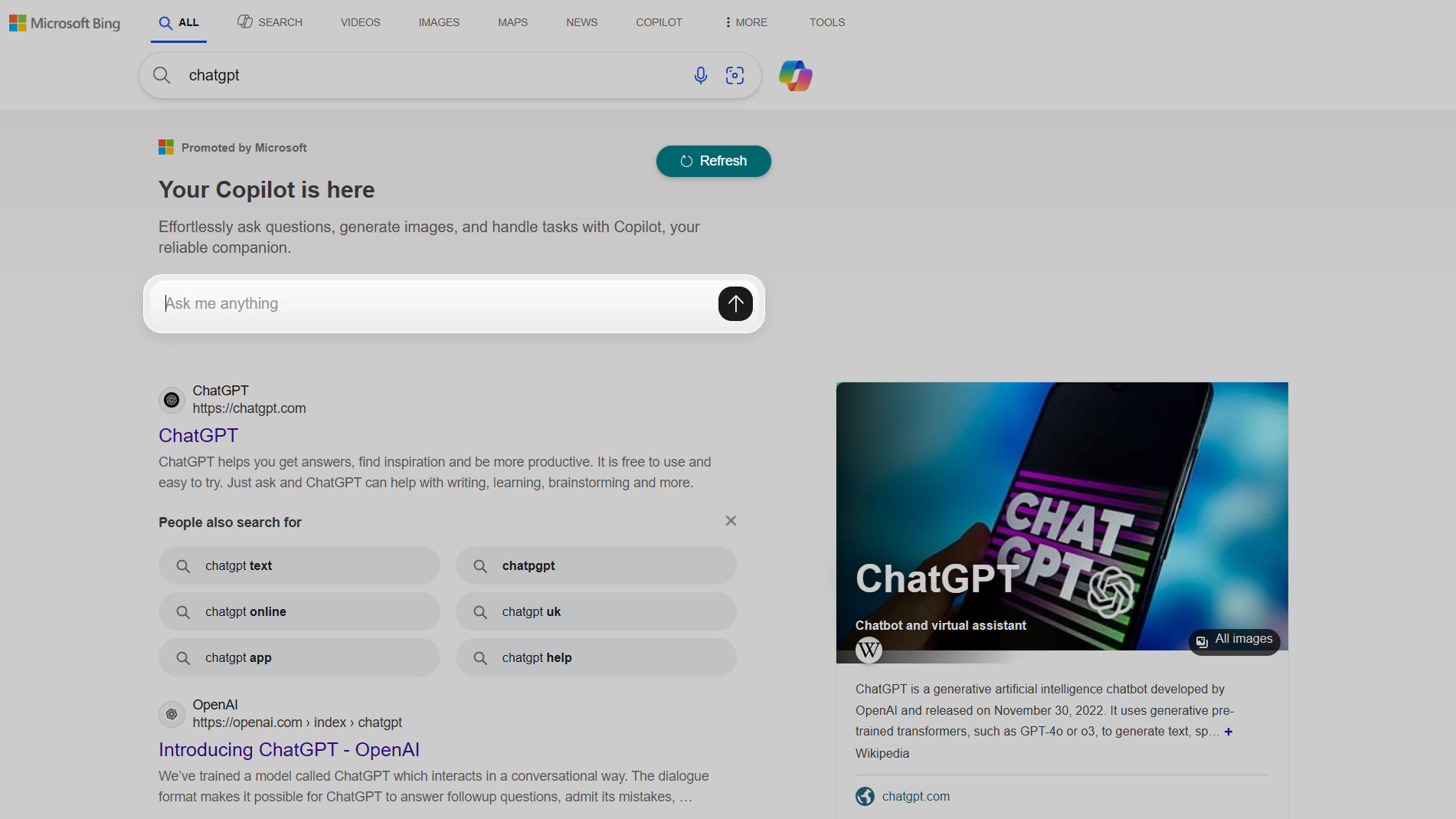Open All images in the knowledge panel
Screen dimensions: 1456x819
[1234, 640]
